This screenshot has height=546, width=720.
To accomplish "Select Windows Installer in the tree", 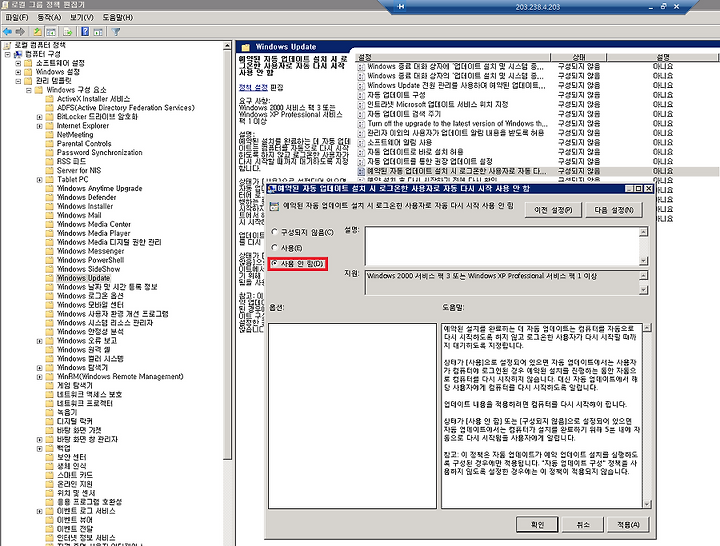I will (x=85, y=206).
